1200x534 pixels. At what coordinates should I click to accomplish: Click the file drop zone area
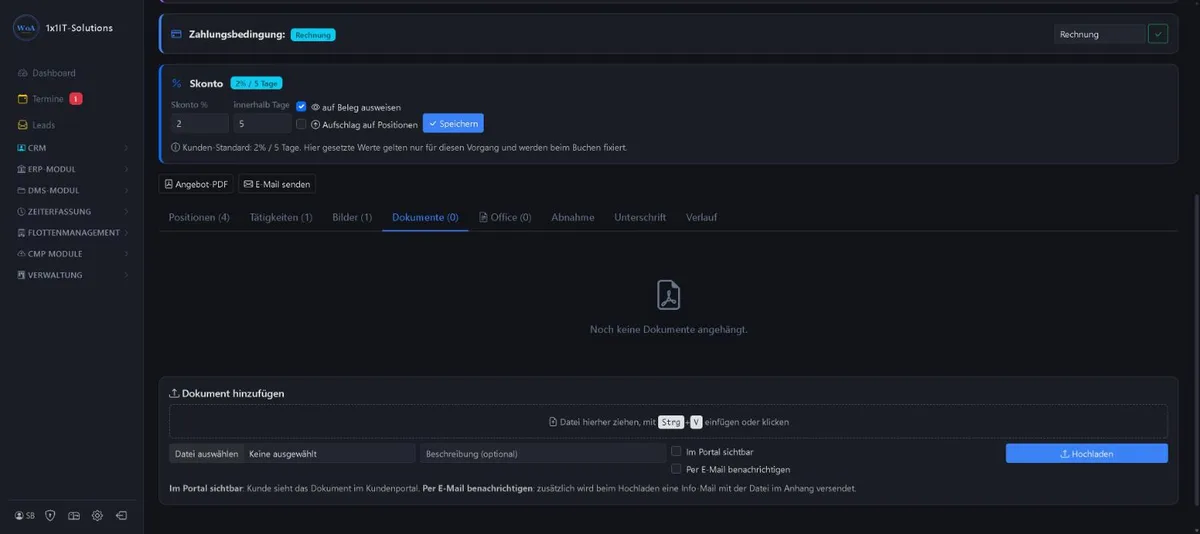pos(668,422)
